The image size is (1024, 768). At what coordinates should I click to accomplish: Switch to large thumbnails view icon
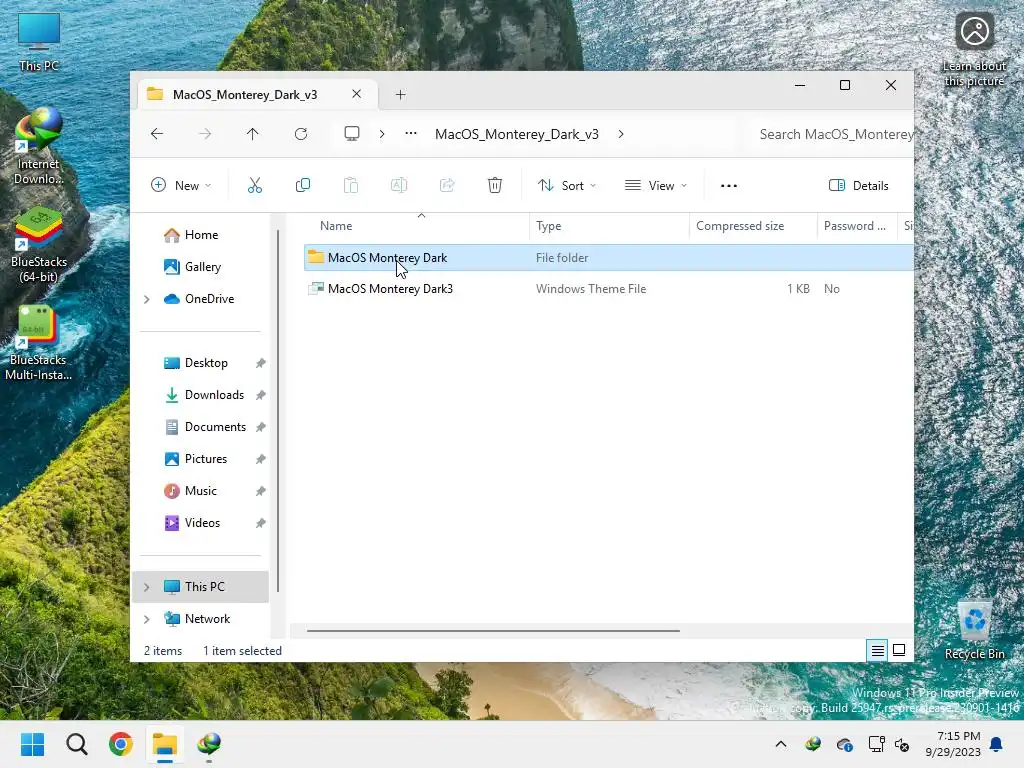click(x=899, y=650)
